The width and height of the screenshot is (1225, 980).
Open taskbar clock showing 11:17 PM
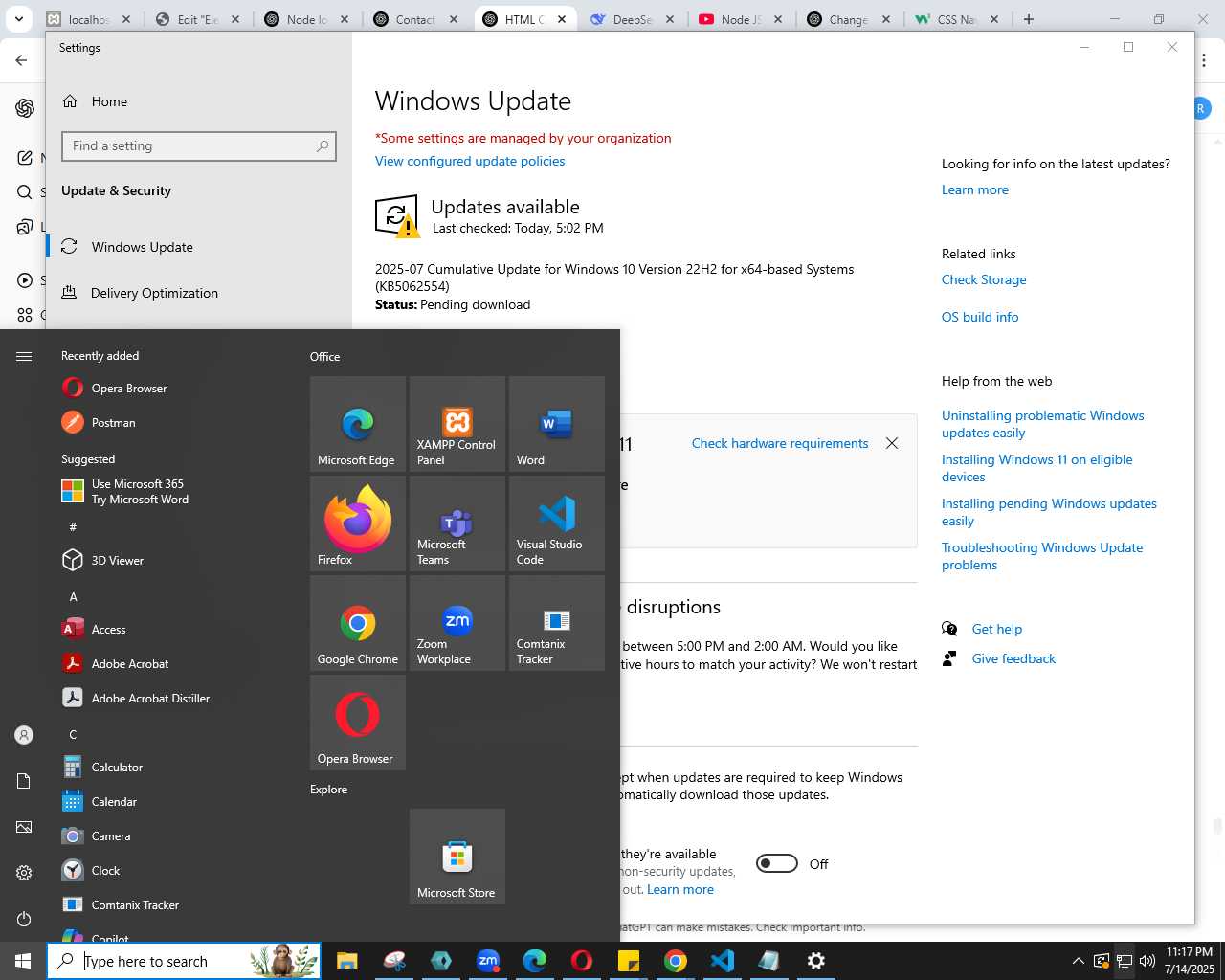pyautogui.click(x=1190, y=961)
